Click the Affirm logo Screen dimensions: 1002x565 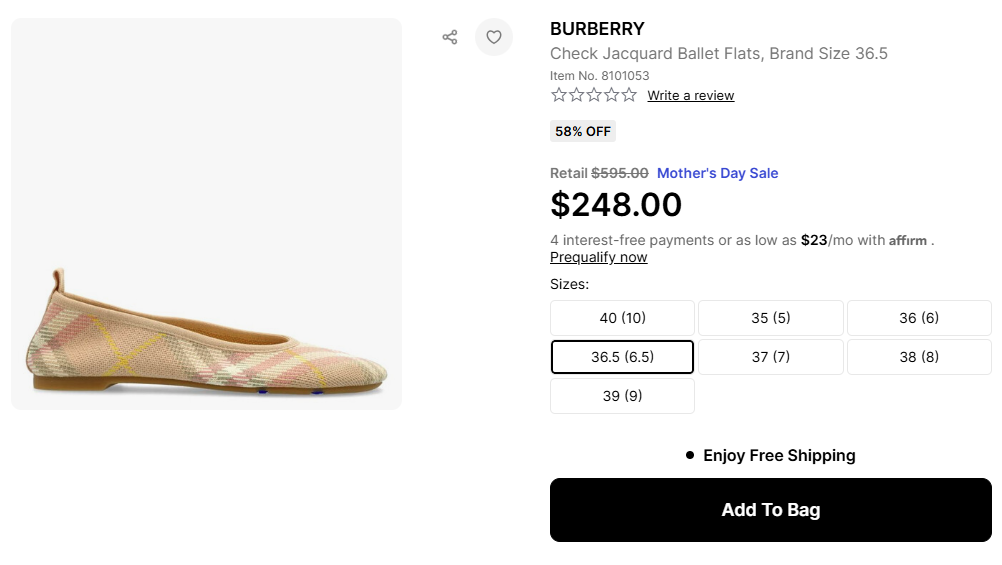point(908,241)
